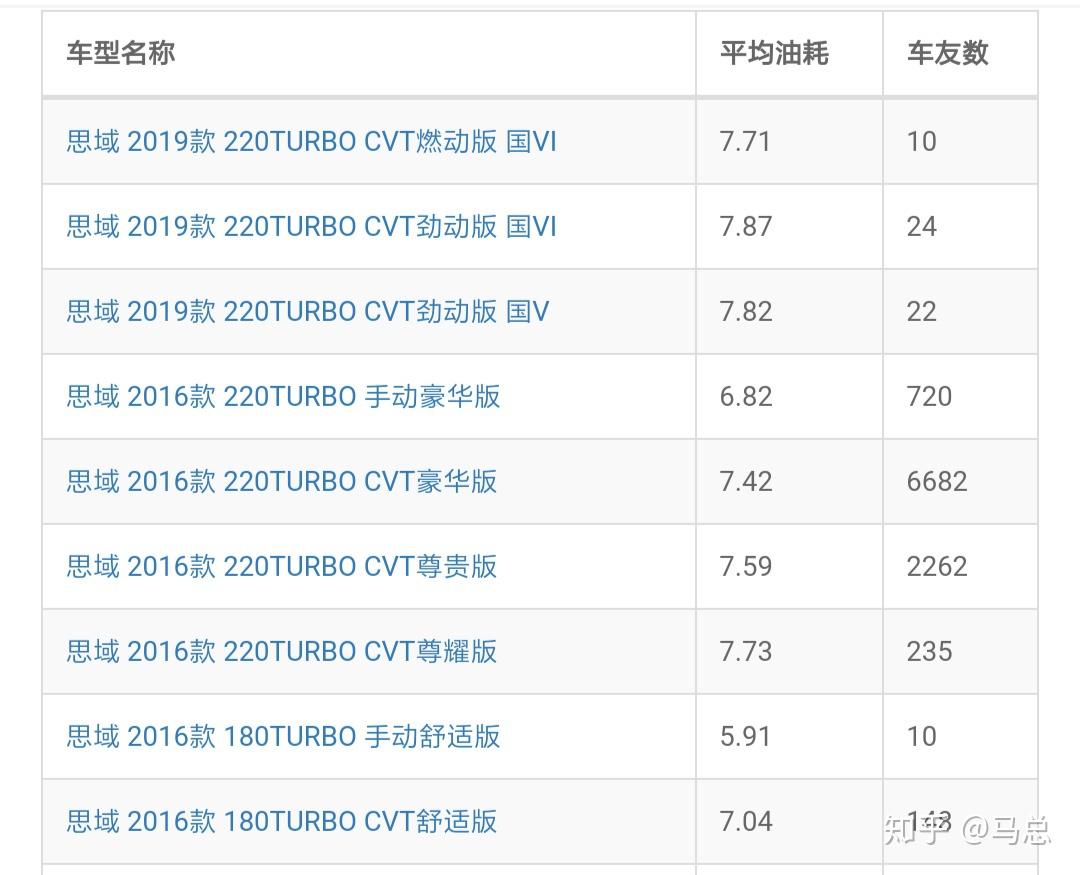Select the fuel value 5.91
Image resolution: width=1080 pixels, height=875 pixels.
[745, 737]
